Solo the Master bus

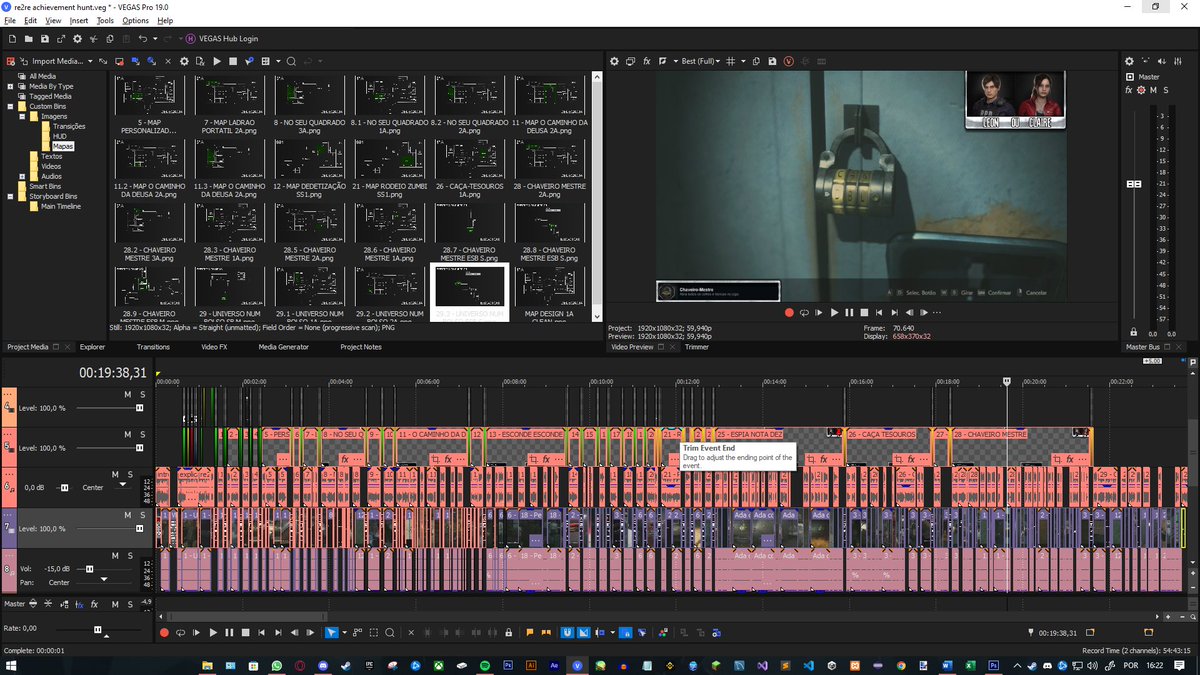click(1166, 90)
